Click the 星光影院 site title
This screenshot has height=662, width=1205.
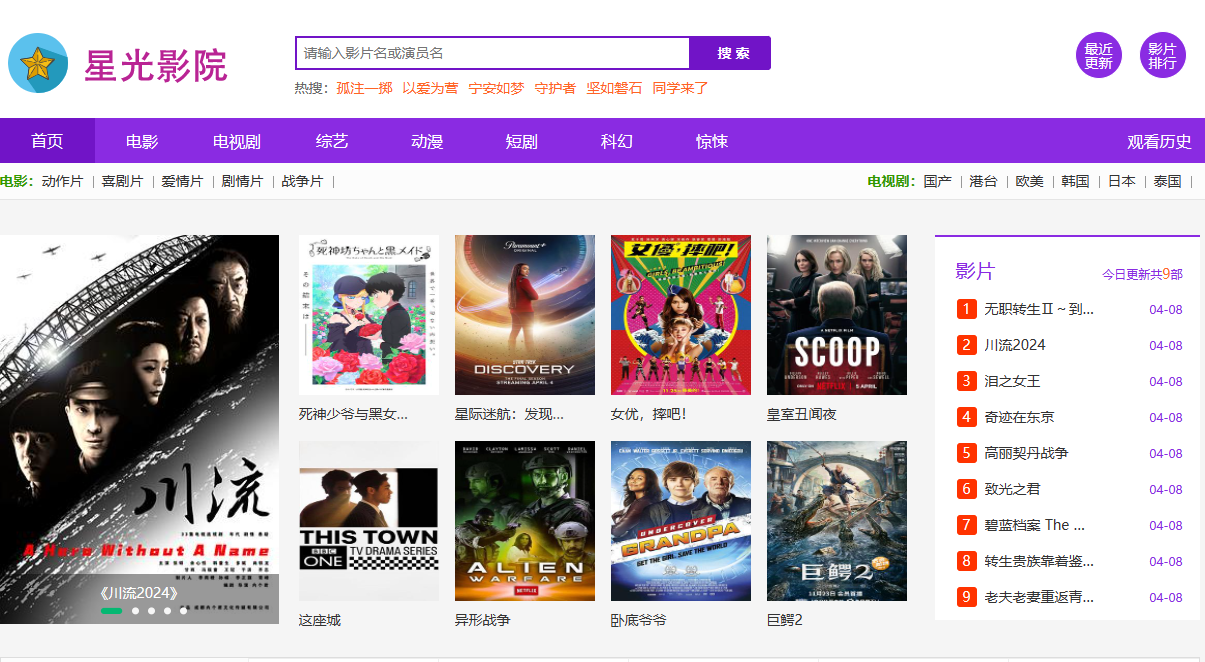click(156, 65)
